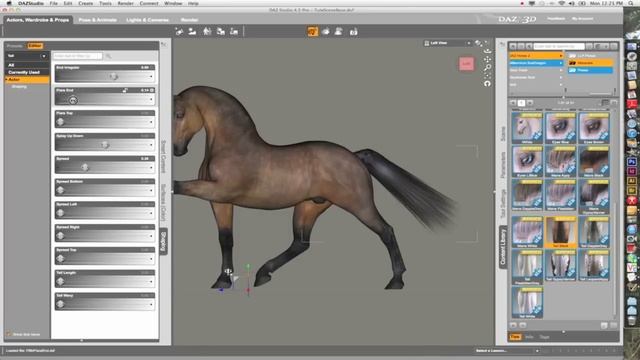This screenshot has height=360, width=640.
Task: Select the orange Materials filter item
Action: (590, 63)
